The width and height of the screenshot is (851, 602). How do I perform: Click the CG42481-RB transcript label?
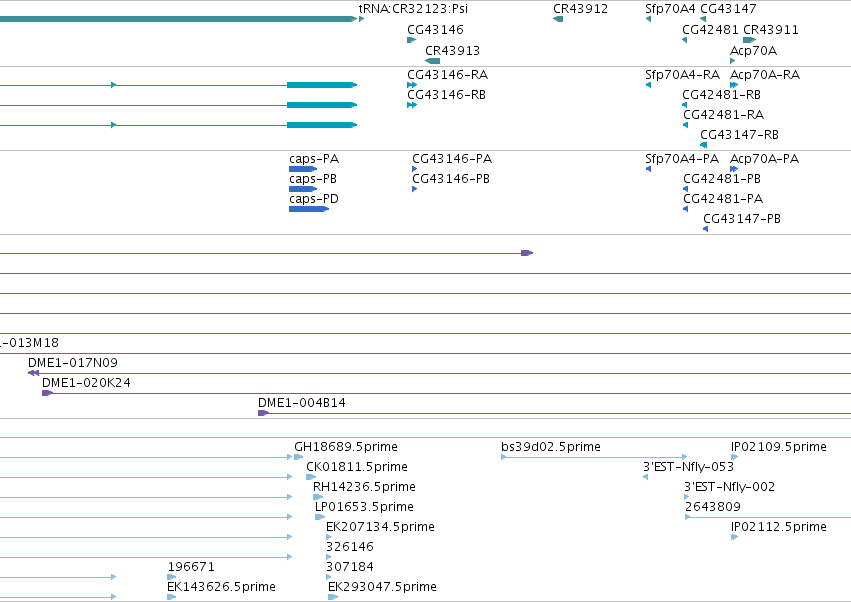click(721, 94)
